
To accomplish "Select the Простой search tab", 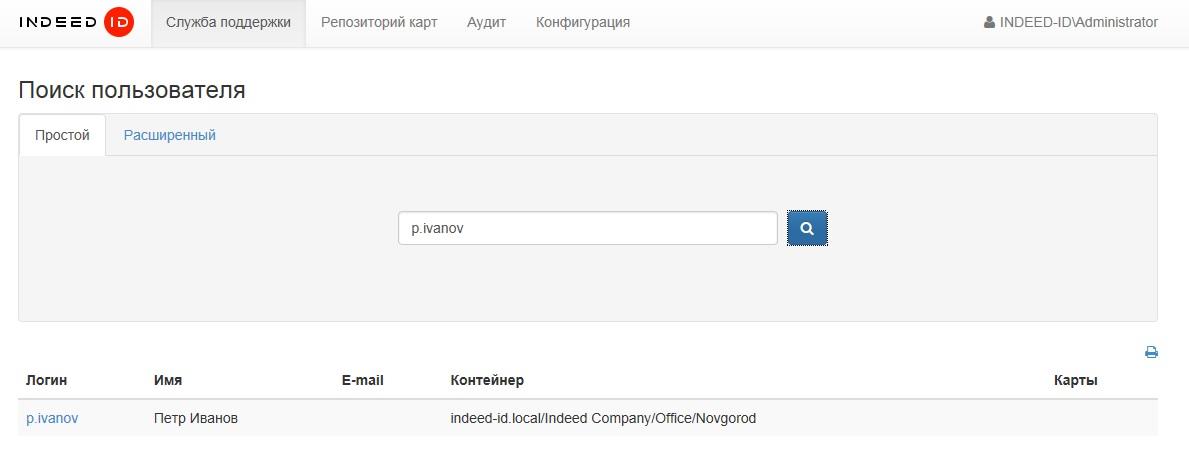I will [x=62, y=135].
